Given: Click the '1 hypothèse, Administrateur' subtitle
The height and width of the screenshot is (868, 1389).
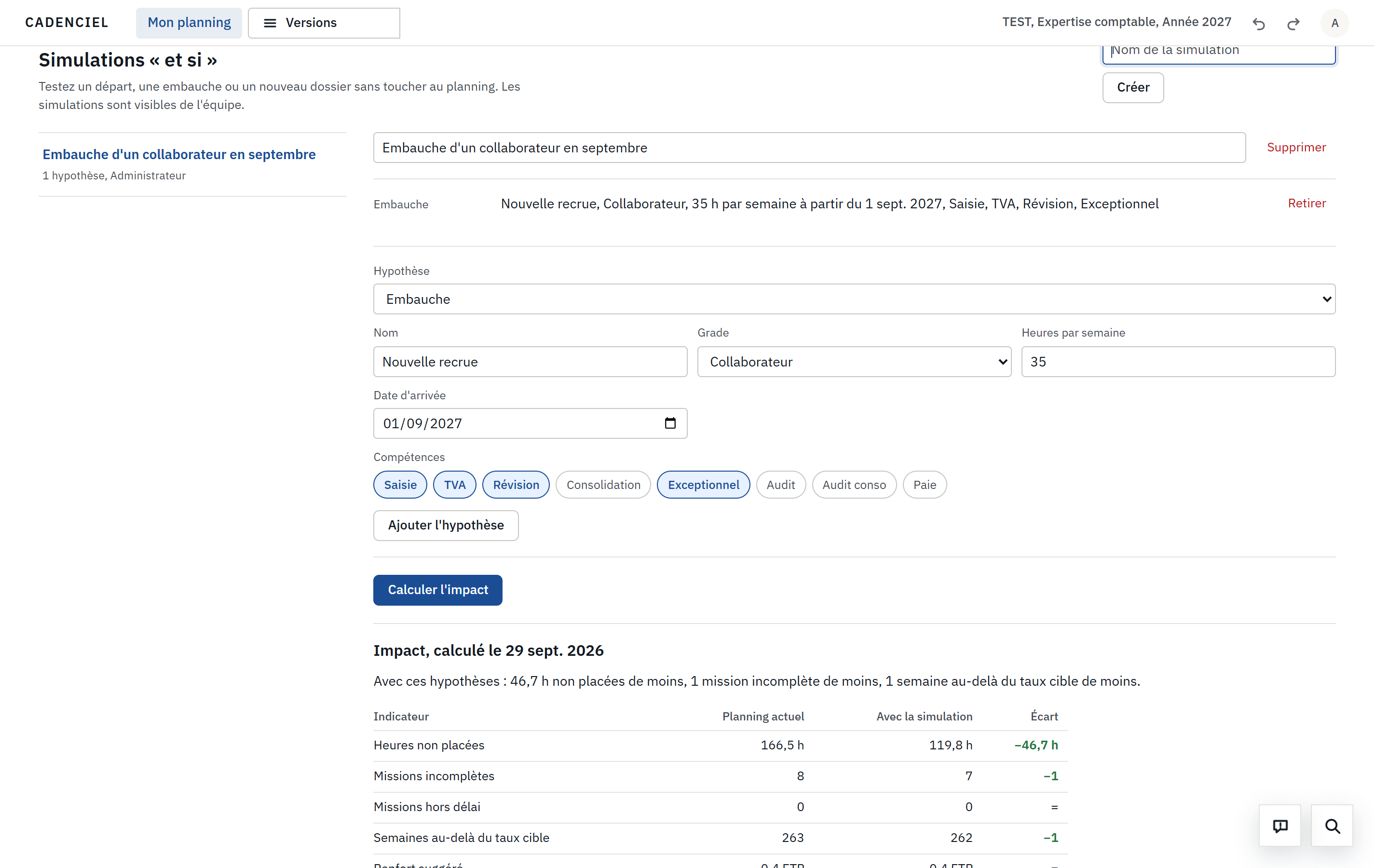Looking at the screenshot, I should click(x=114, y=176).
